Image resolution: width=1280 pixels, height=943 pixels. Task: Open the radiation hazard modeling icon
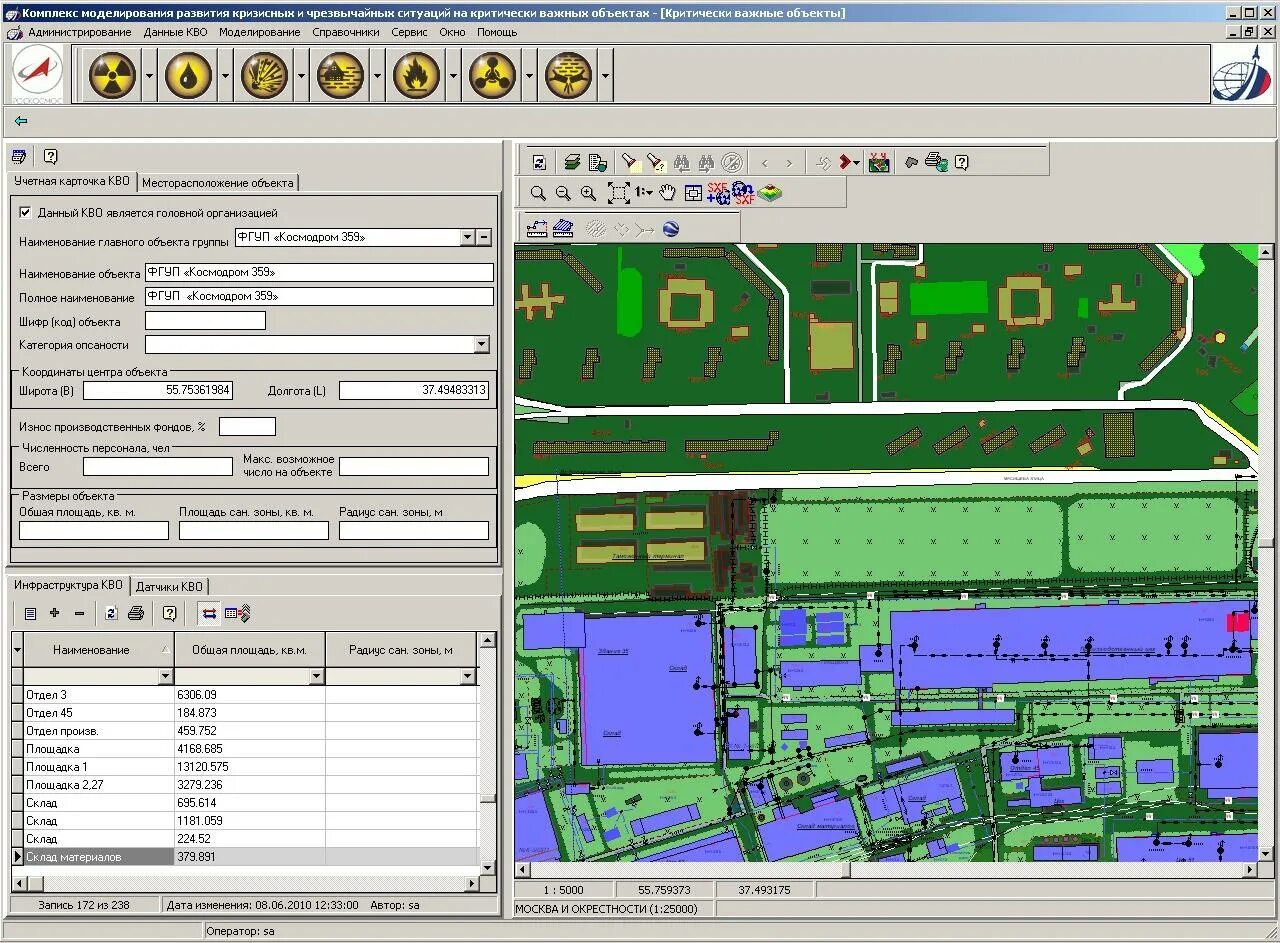[x=112, y=75]
